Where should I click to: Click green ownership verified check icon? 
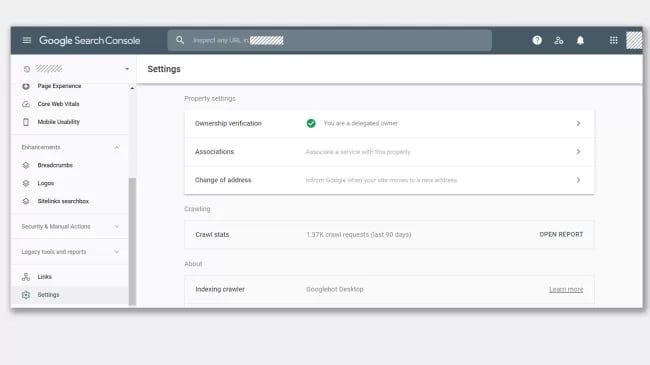click(x=311, y=123)
